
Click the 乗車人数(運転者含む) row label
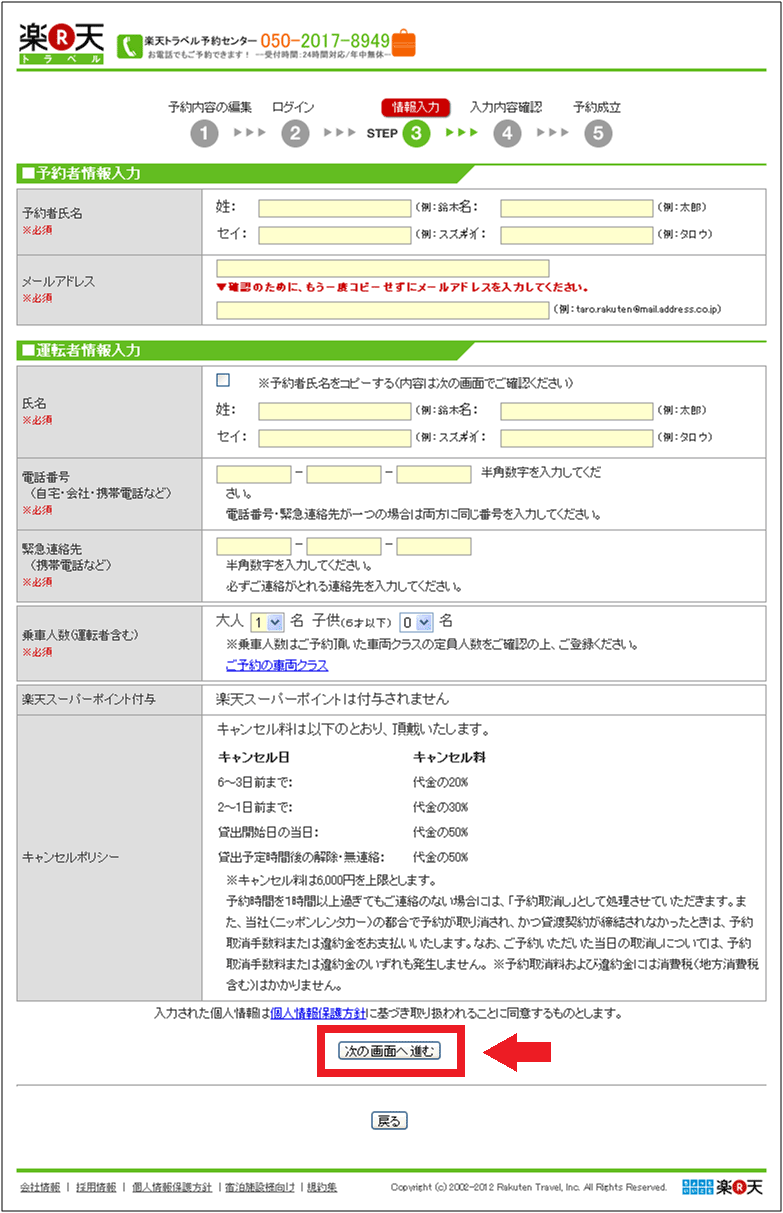80,635
